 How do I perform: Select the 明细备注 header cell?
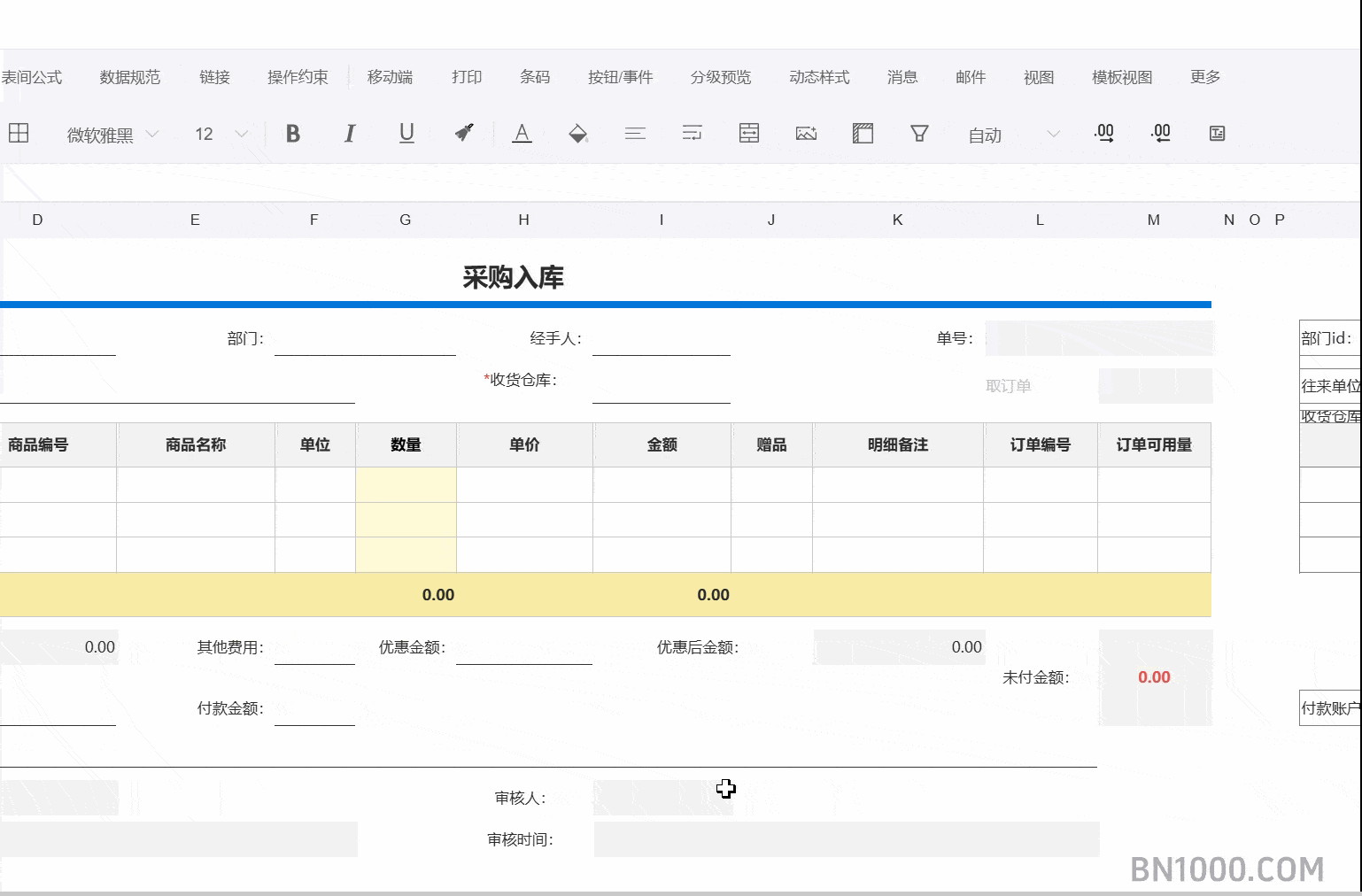click(898, 444)
